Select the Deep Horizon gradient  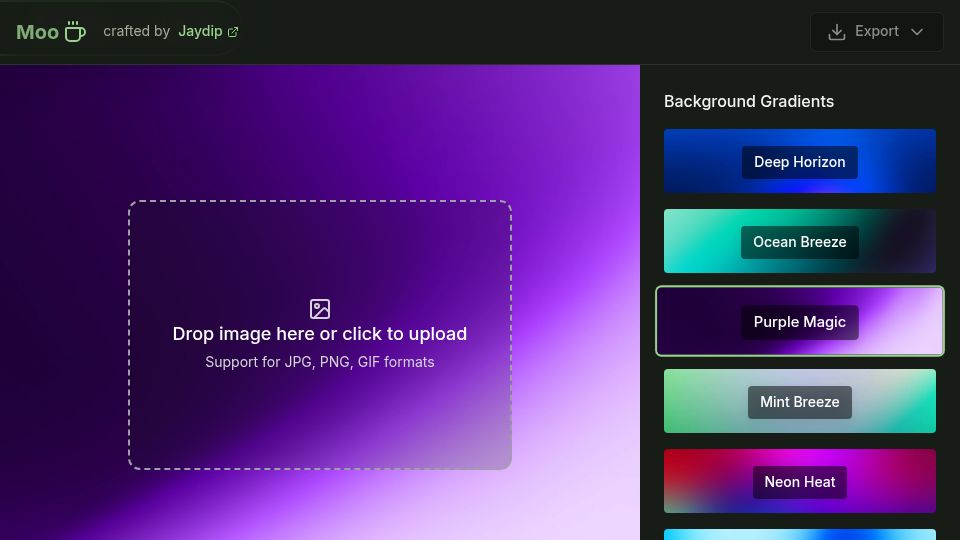[800, 161]
